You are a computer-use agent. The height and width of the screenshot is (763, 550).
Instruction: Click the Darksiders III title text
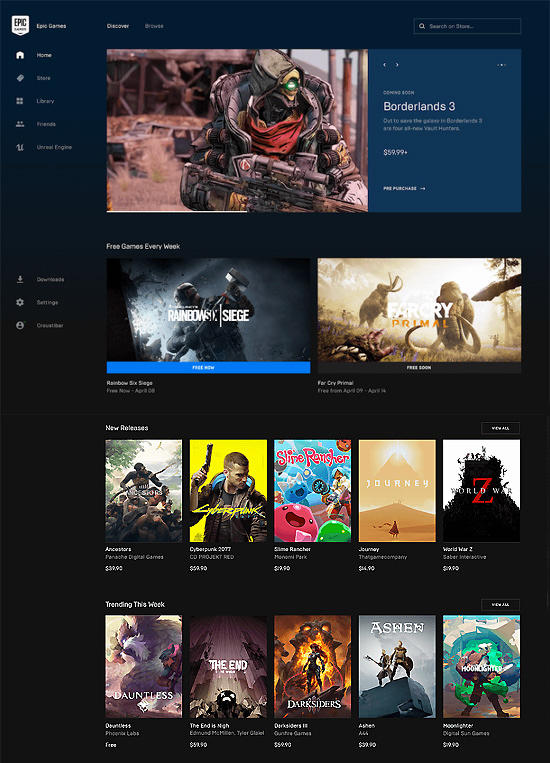(291, 726)
